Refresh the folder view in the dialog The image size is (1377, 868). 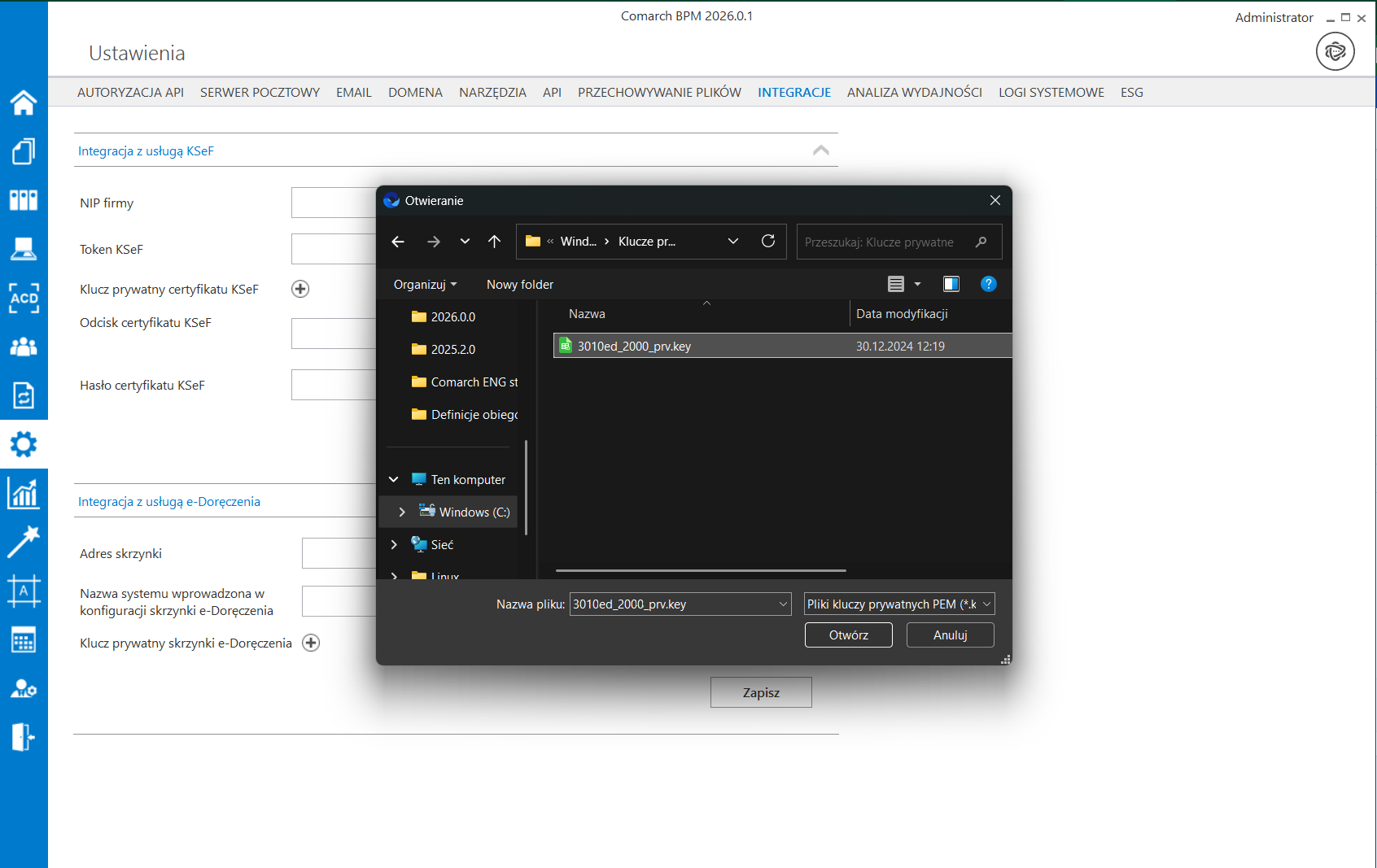pos(767,242)
